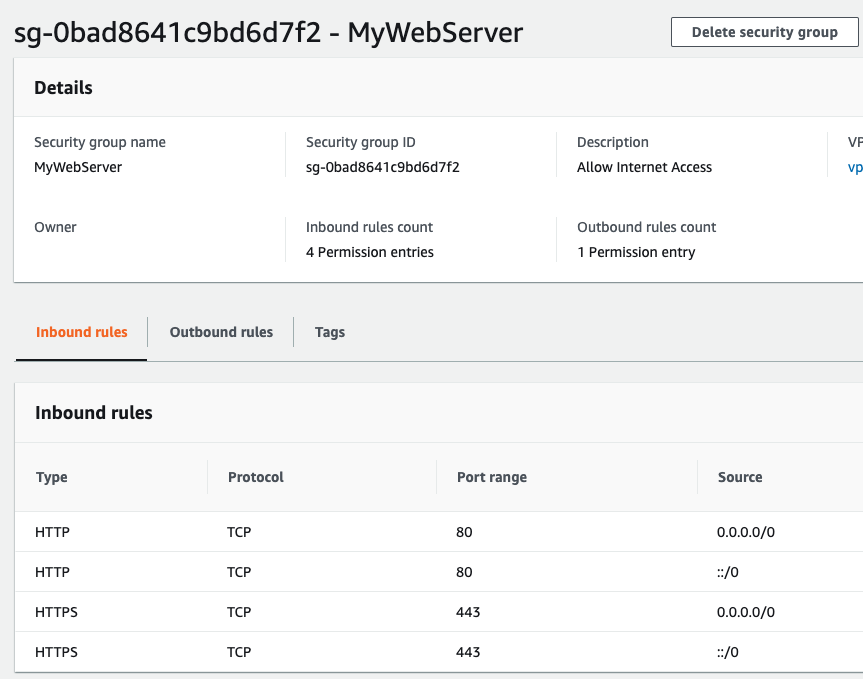Viewport: 863px width, 679px height.
Task: Click the 4 Permission entries inbound count
Action: [x=369, y=252]
